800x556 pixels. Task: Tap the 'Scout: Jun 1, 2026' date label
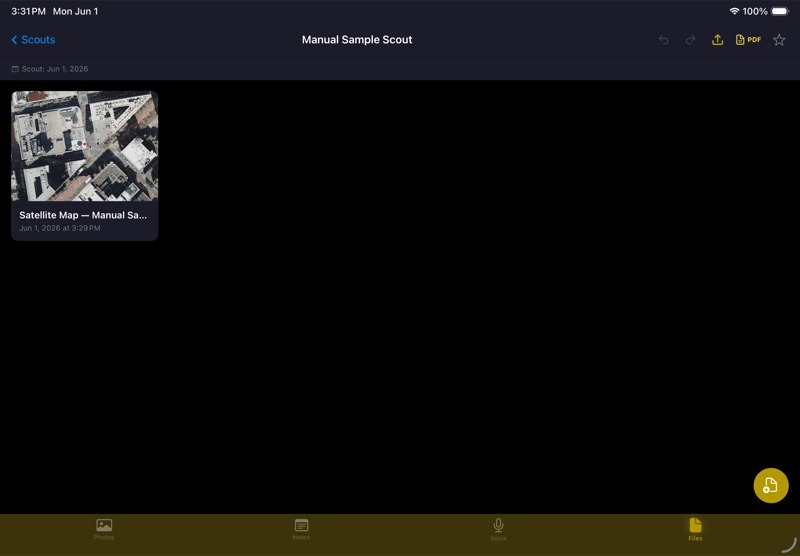point(55,69)
